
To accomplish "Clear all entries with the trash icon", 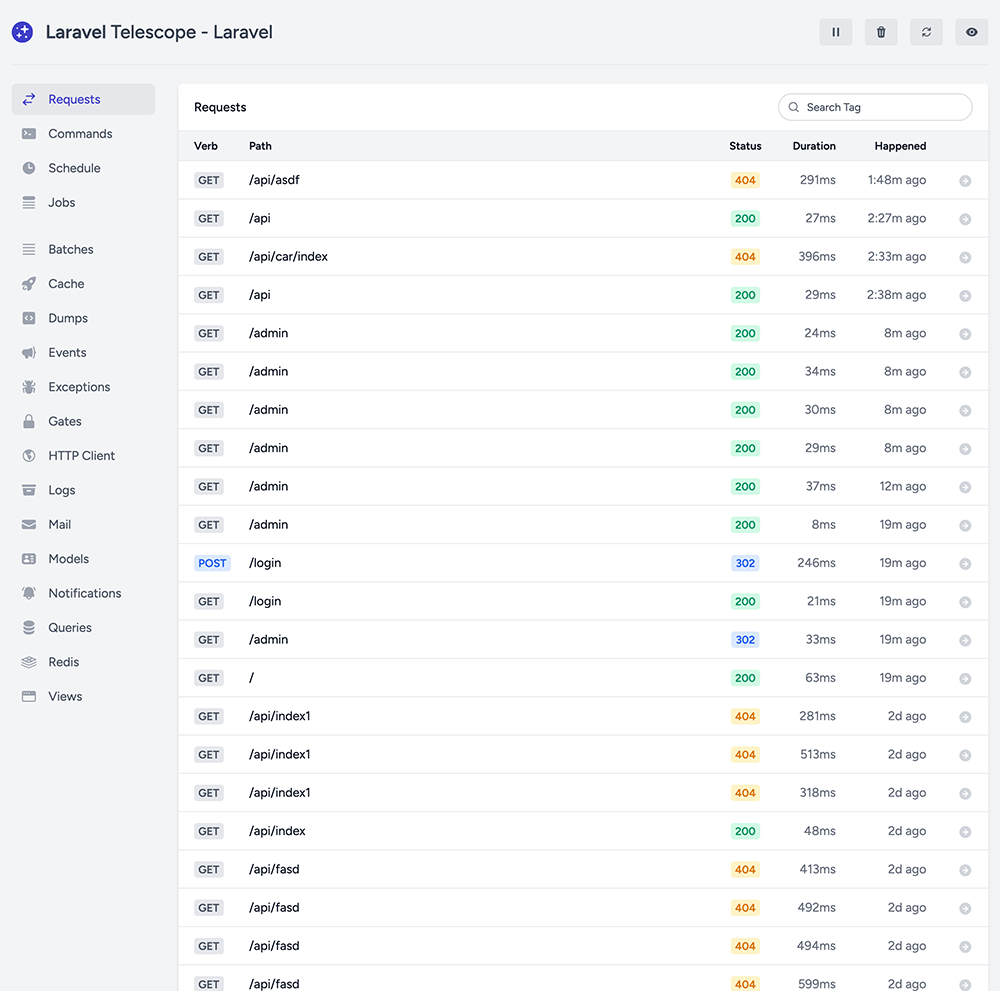I will (881, 32).
